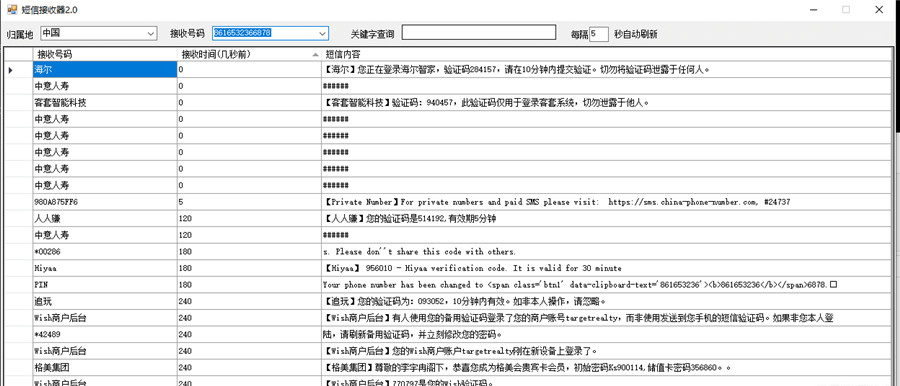Image resolution: width=900 pixels, height=386 pixels.
Task: Click the Wish message about 备用验证码 login
Action: tap(606, 318)
